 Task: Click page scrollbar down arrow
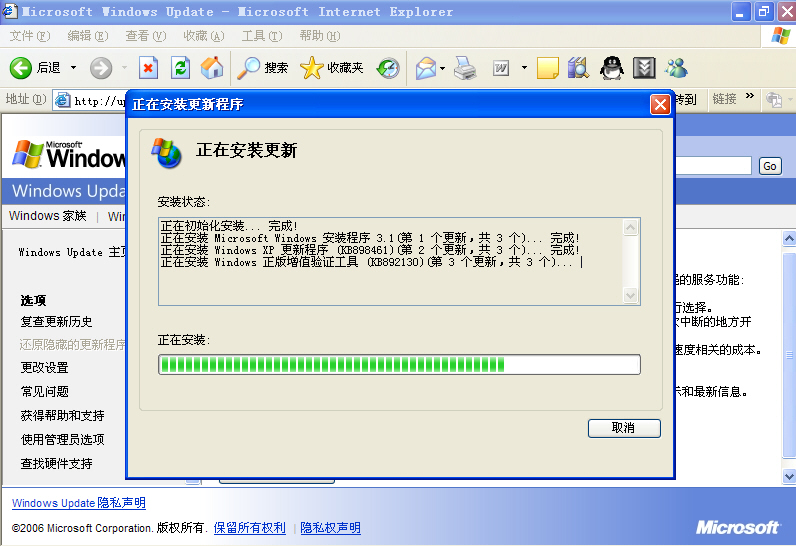[x=789, y=476]
